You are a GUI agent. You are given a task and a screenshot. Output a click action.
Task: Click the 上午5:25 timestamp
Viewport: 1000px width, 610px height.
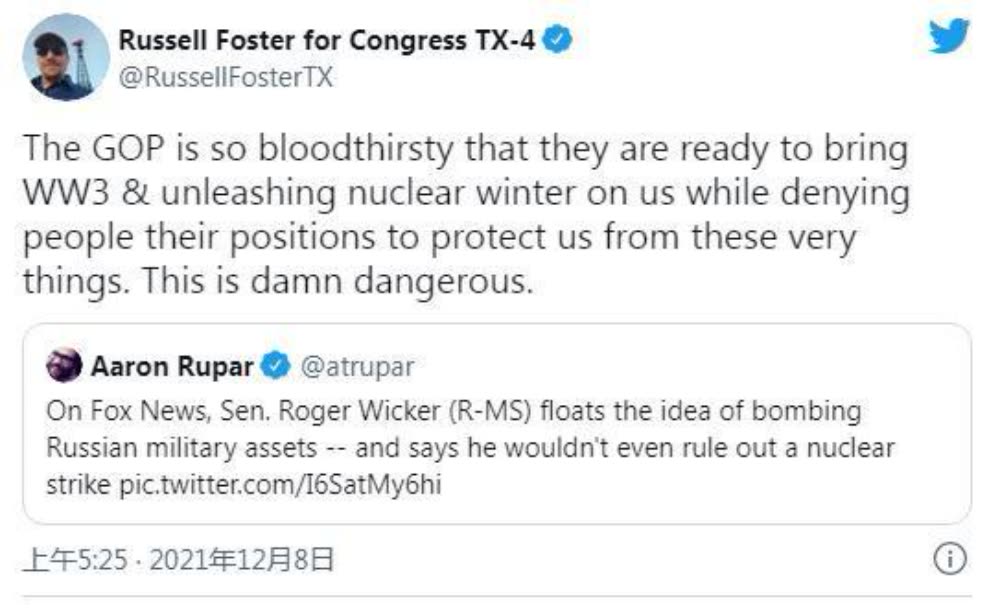(x=75, y=560)
